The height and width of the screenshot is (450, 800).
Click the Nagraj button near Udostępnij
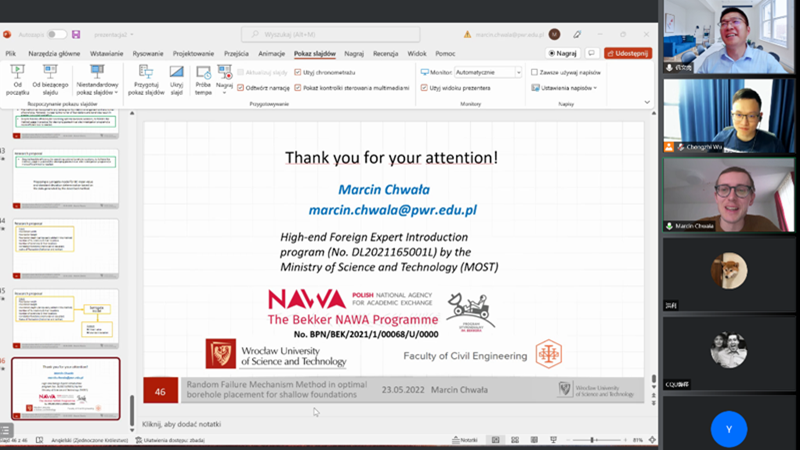coord(563,53)
